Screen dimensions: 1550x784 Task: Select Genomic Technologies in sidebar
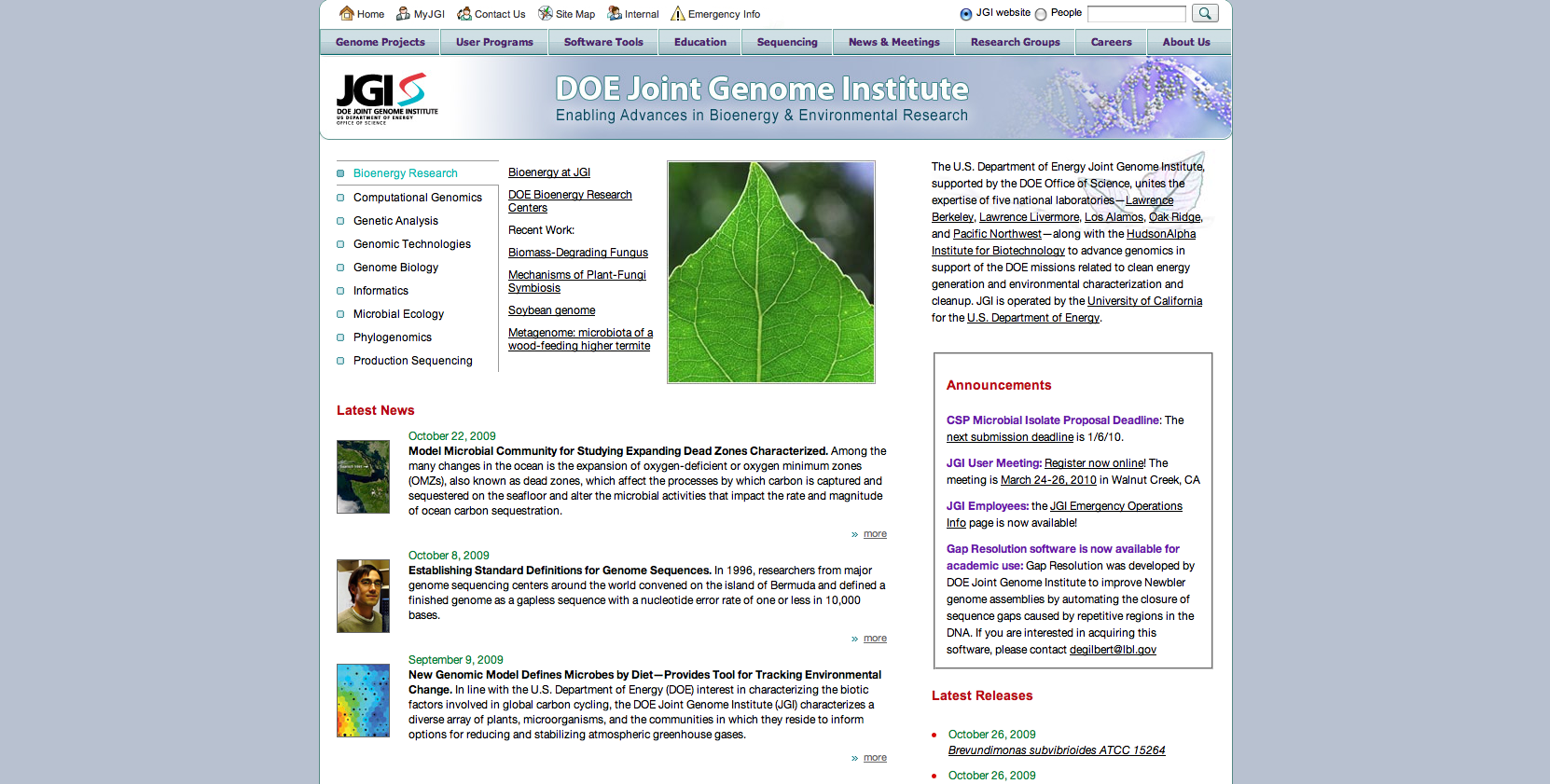411,244
